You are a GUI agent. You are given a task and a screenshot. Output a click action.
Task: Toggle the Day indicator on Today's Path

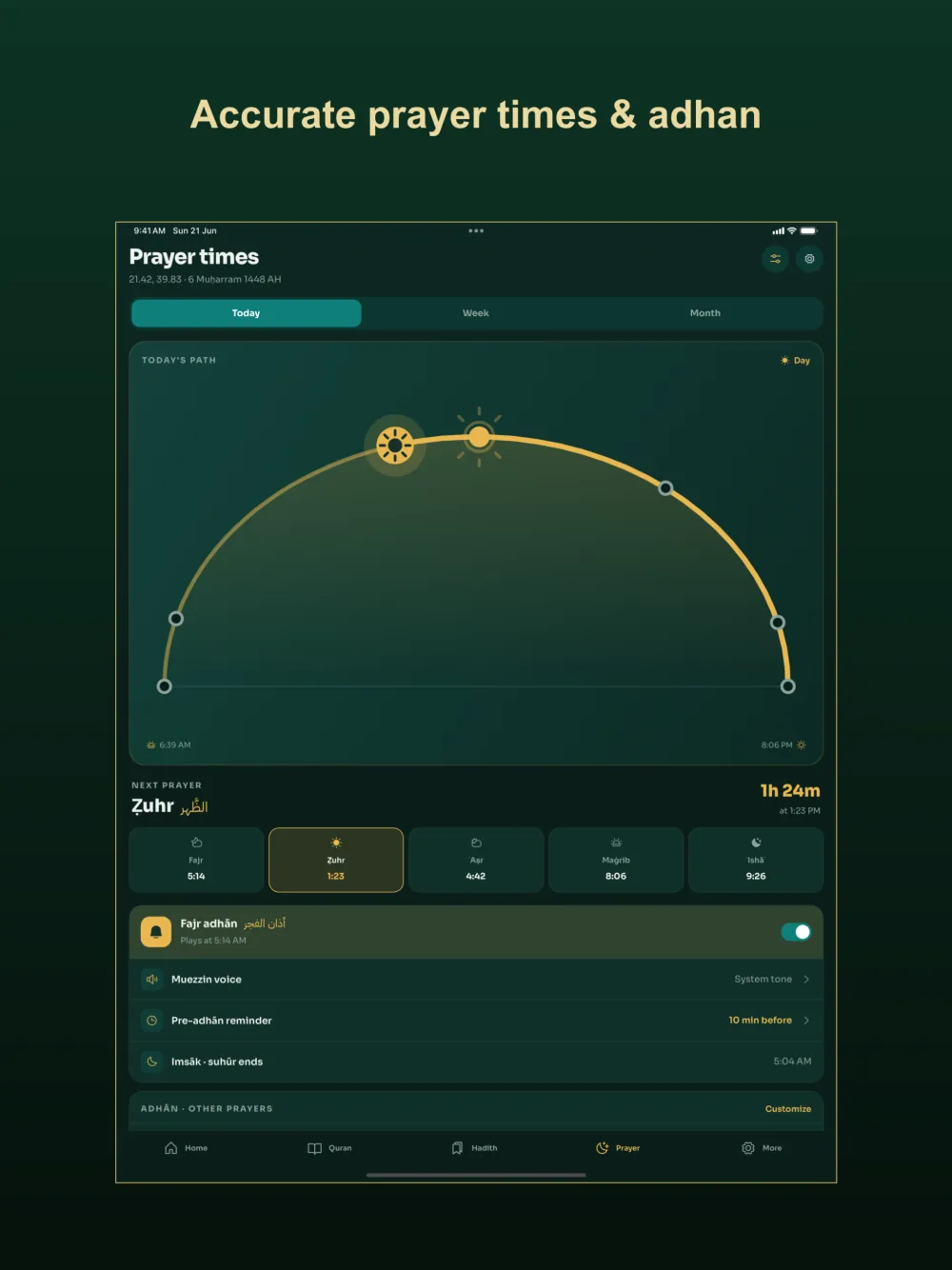(795, 361)
